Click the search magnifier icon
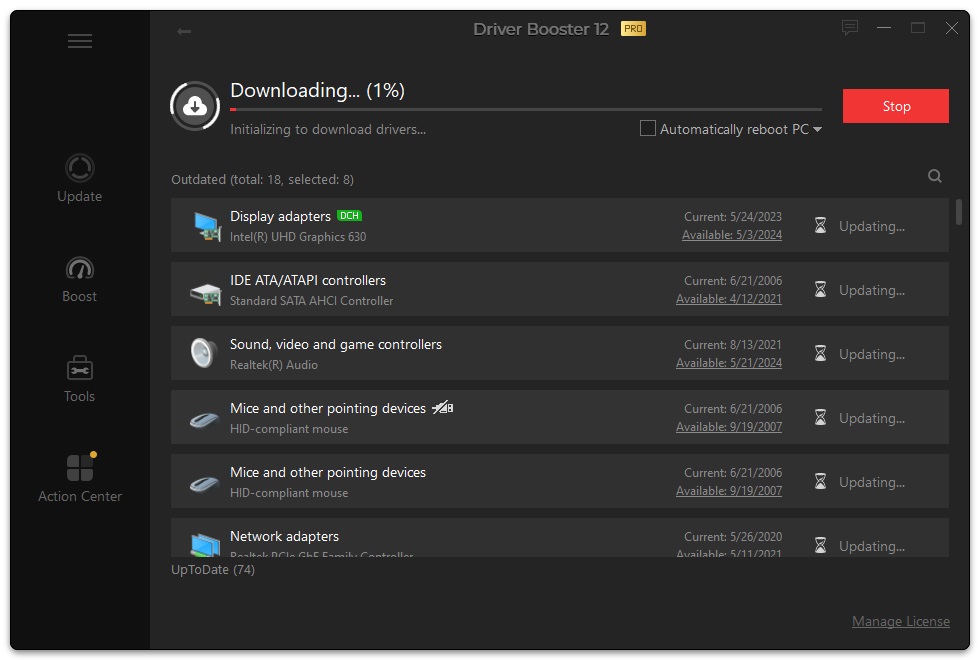980x660 pixels. pos(934,176)
